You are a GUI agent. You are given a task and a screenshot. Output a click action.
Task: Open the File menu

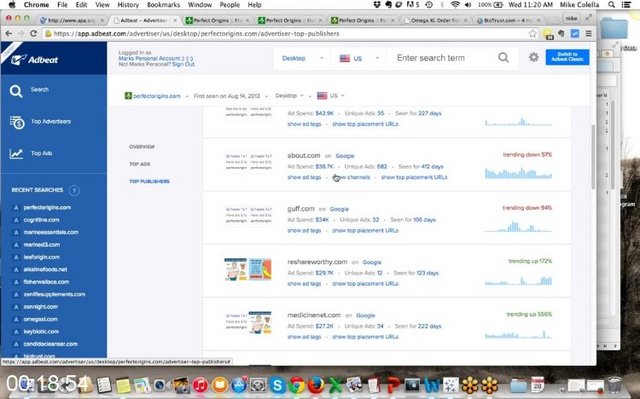(x=62, y=4)
